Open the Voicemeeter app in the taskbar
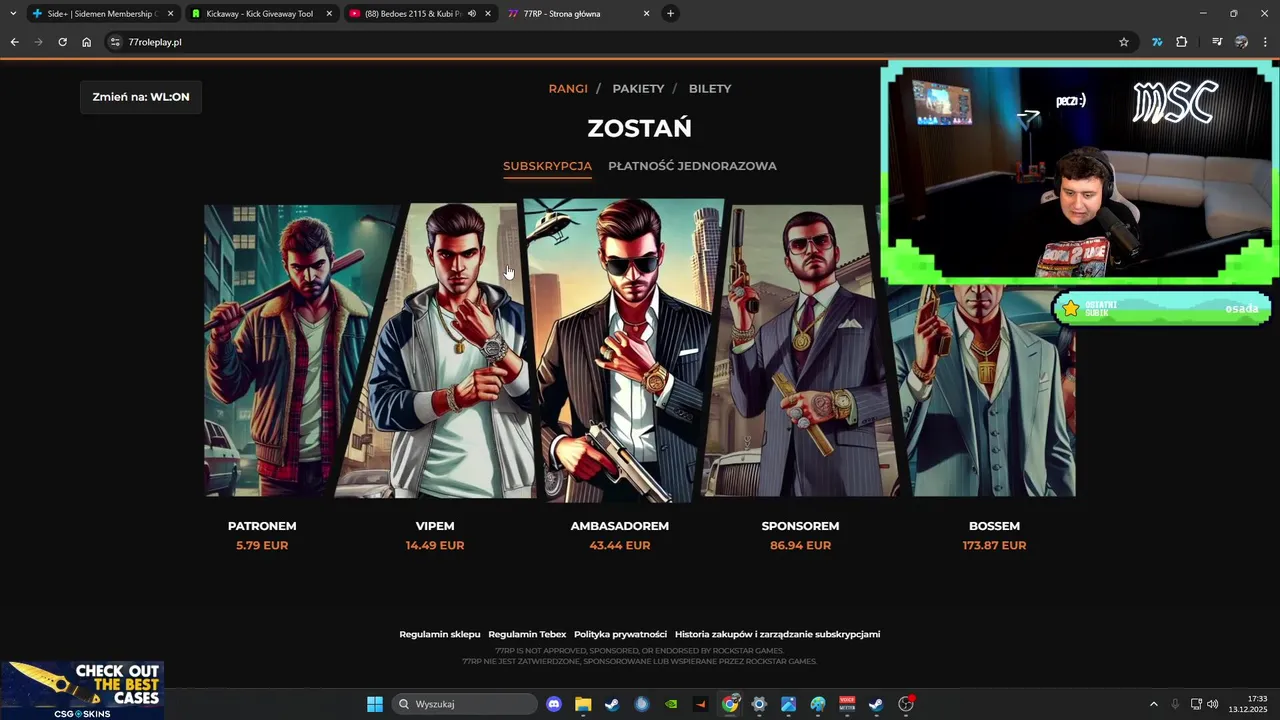The height and width of the screenshot is (720, 1280). point(847,704)
